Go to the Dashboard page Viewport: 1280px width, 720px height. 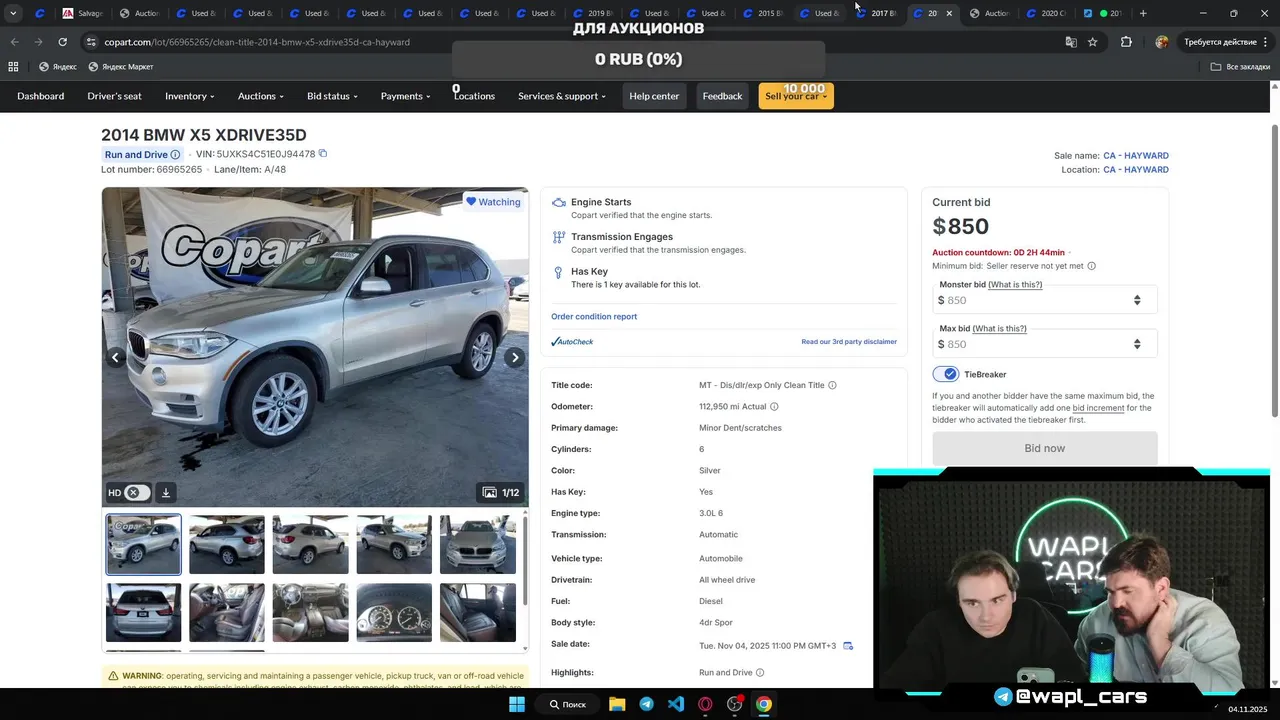tap(40, 96)
